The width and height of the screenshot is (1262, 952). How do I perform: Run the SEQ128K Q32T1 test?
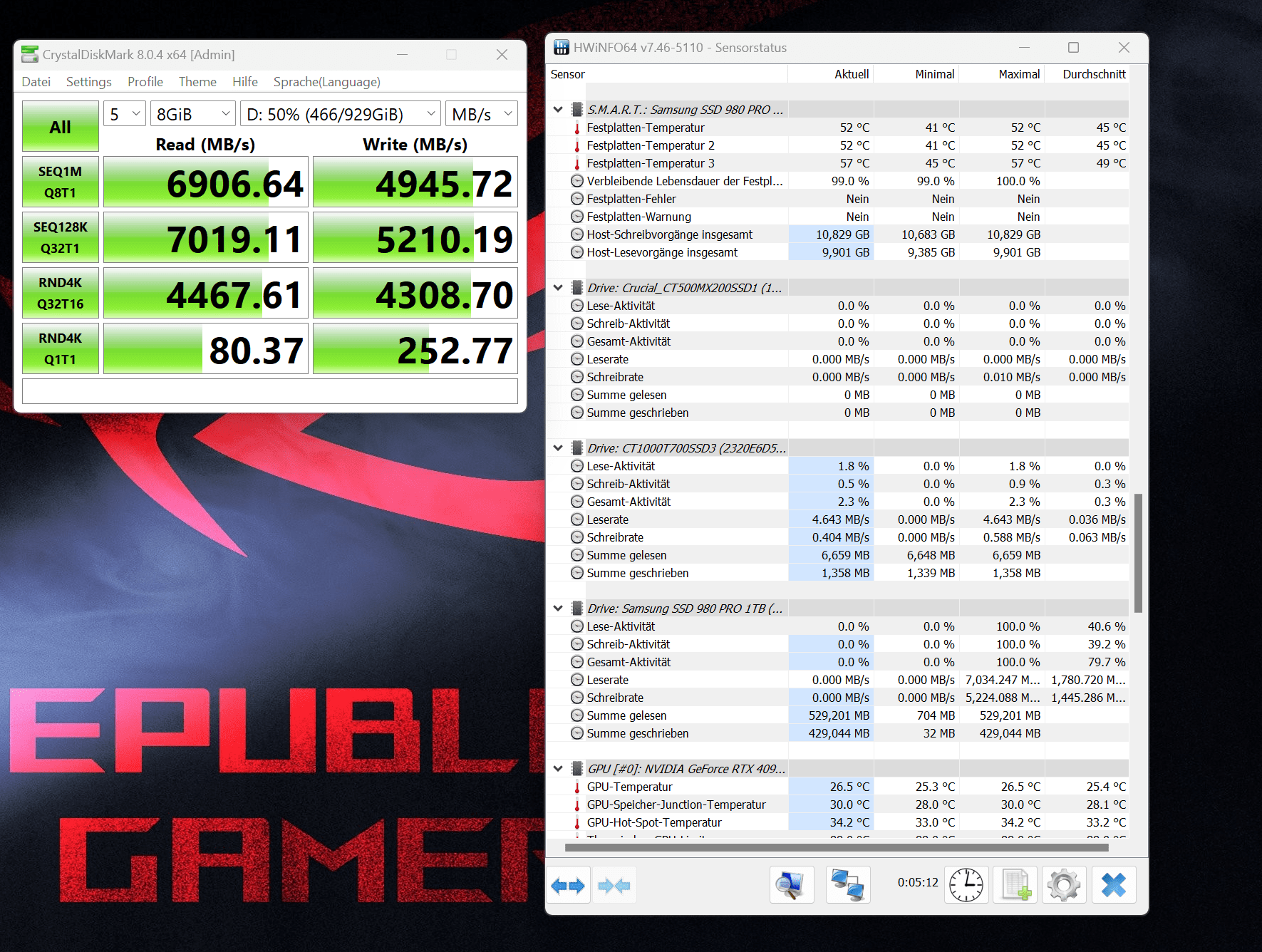(61, 237)
